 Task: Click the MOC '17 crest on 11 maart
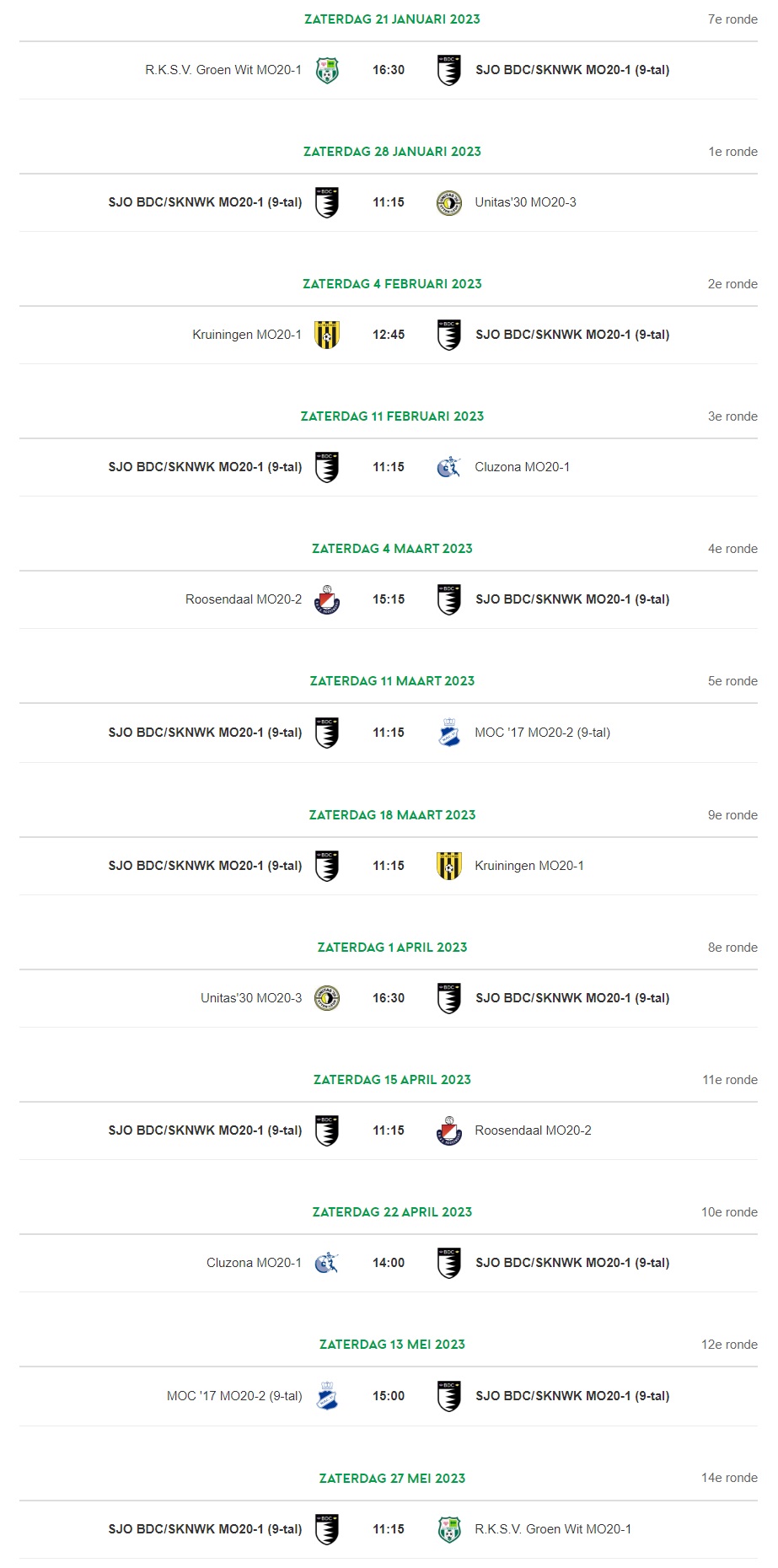click(449, 733)
